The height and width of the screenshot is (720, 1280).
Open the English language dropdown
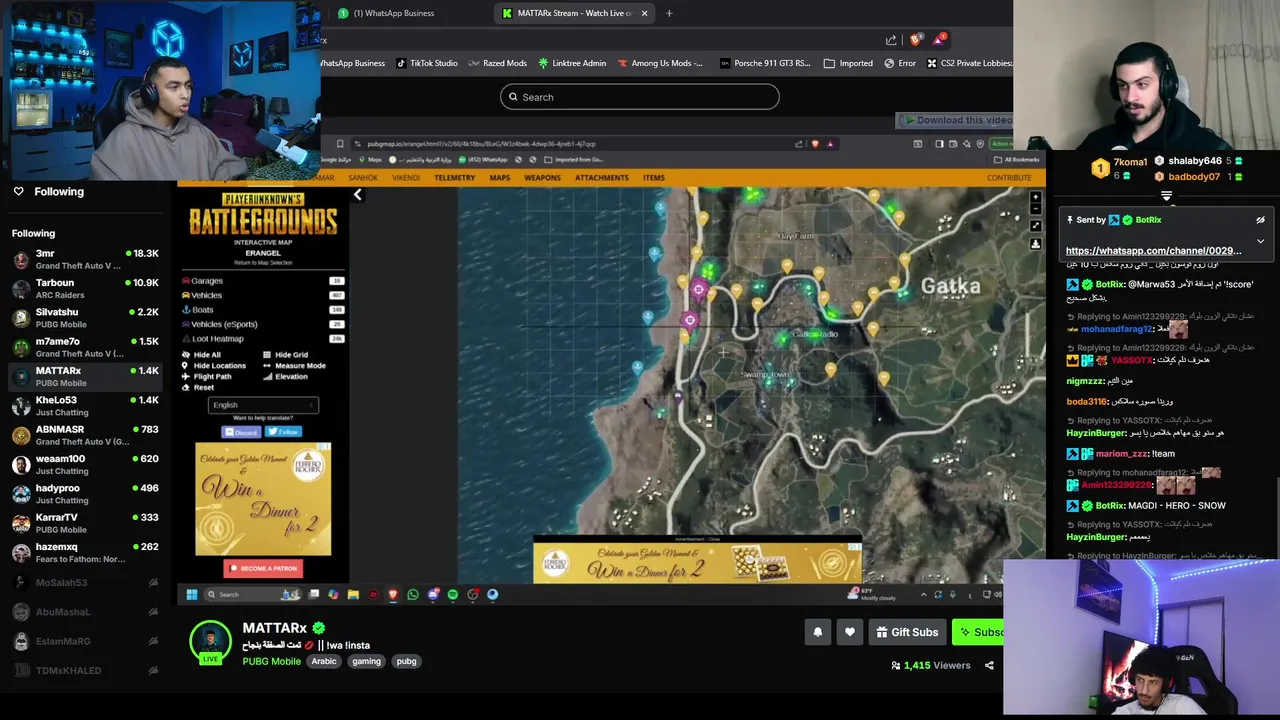point(263,405)
